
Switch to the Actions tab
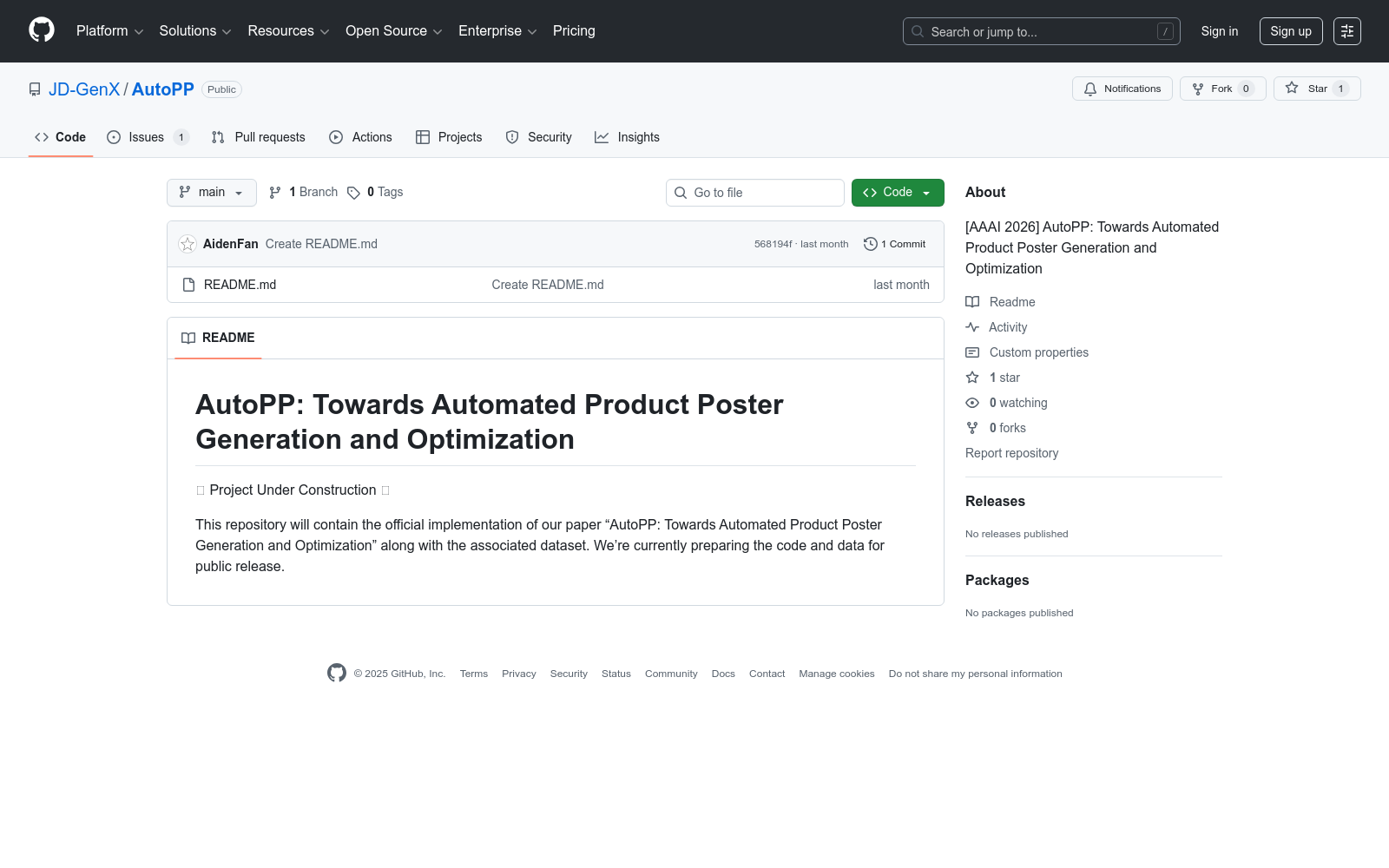pyautogui.click(x=360, y=137)
